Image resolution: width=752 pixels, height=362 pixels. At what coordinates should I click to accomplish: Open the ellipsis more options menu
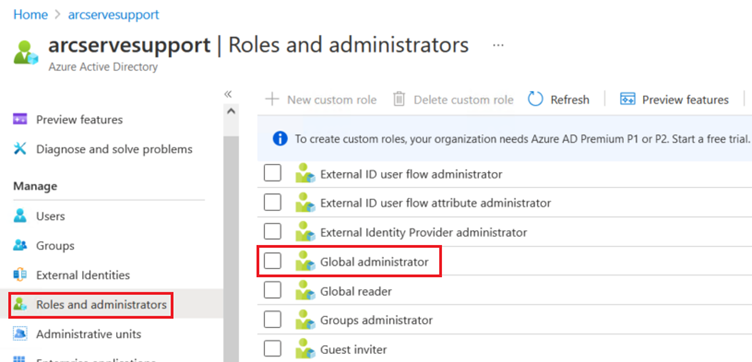(498, 46)
